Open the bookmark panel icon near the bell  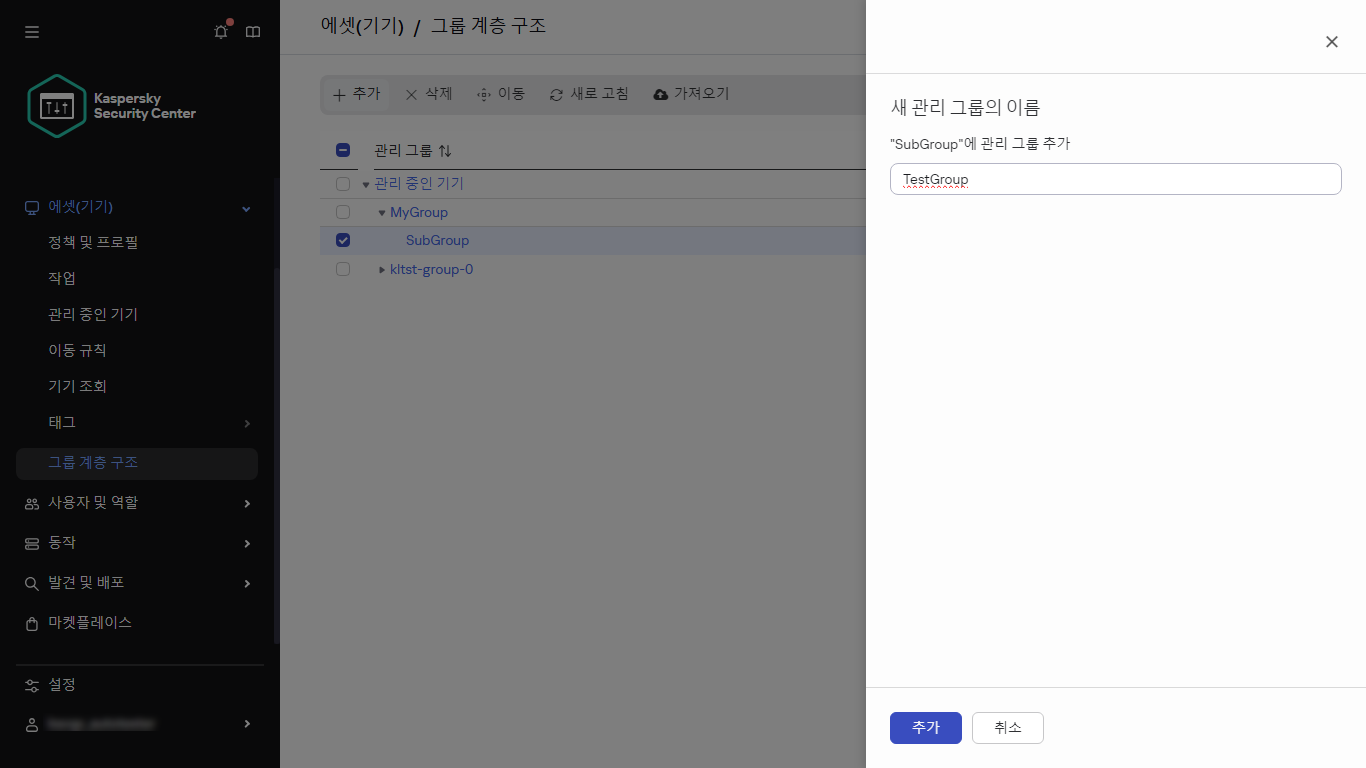pyautogui.click(x=252, y=31)
